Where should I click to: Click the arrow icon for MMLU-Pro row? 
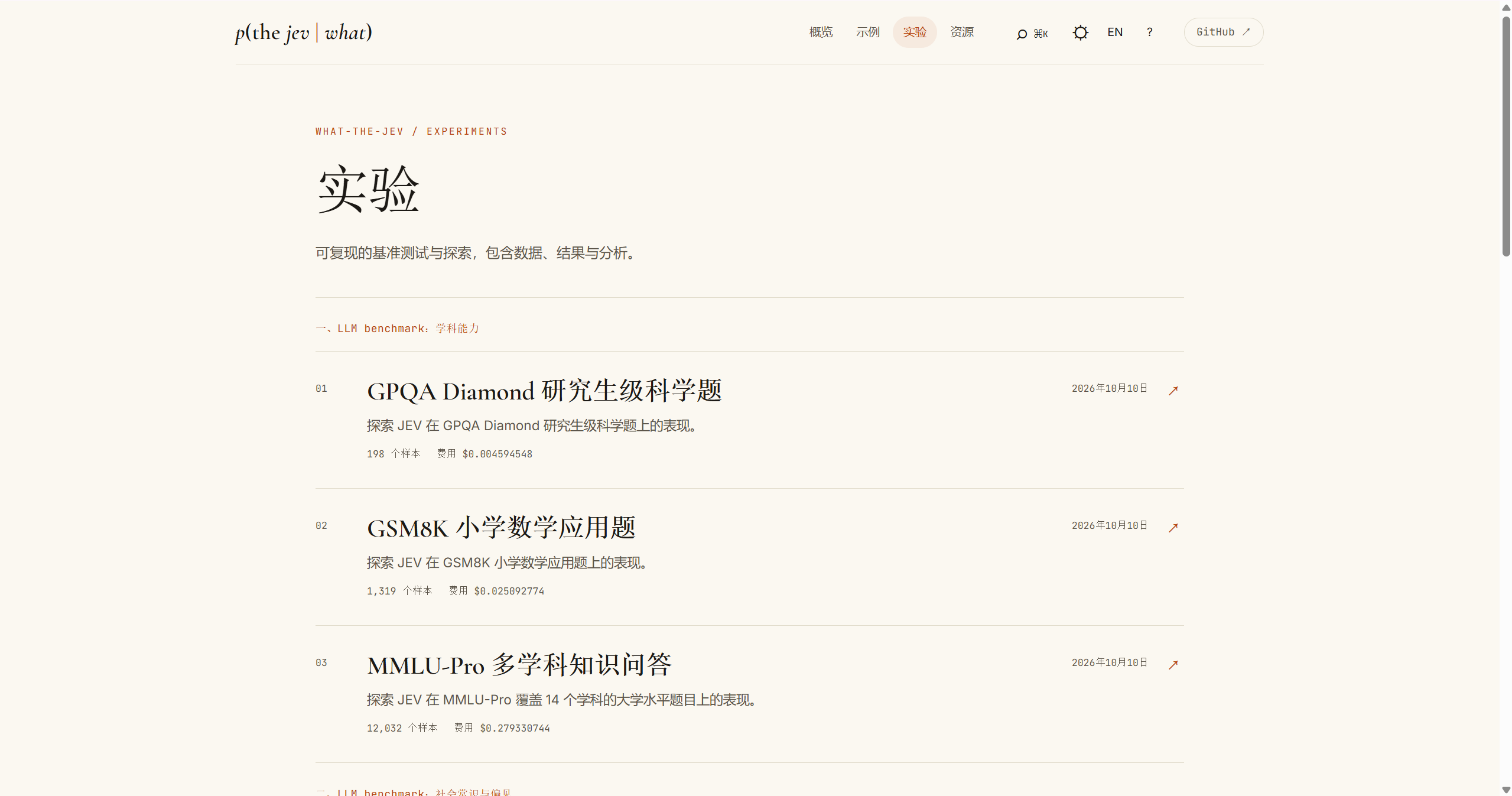tap(1173, 665)
